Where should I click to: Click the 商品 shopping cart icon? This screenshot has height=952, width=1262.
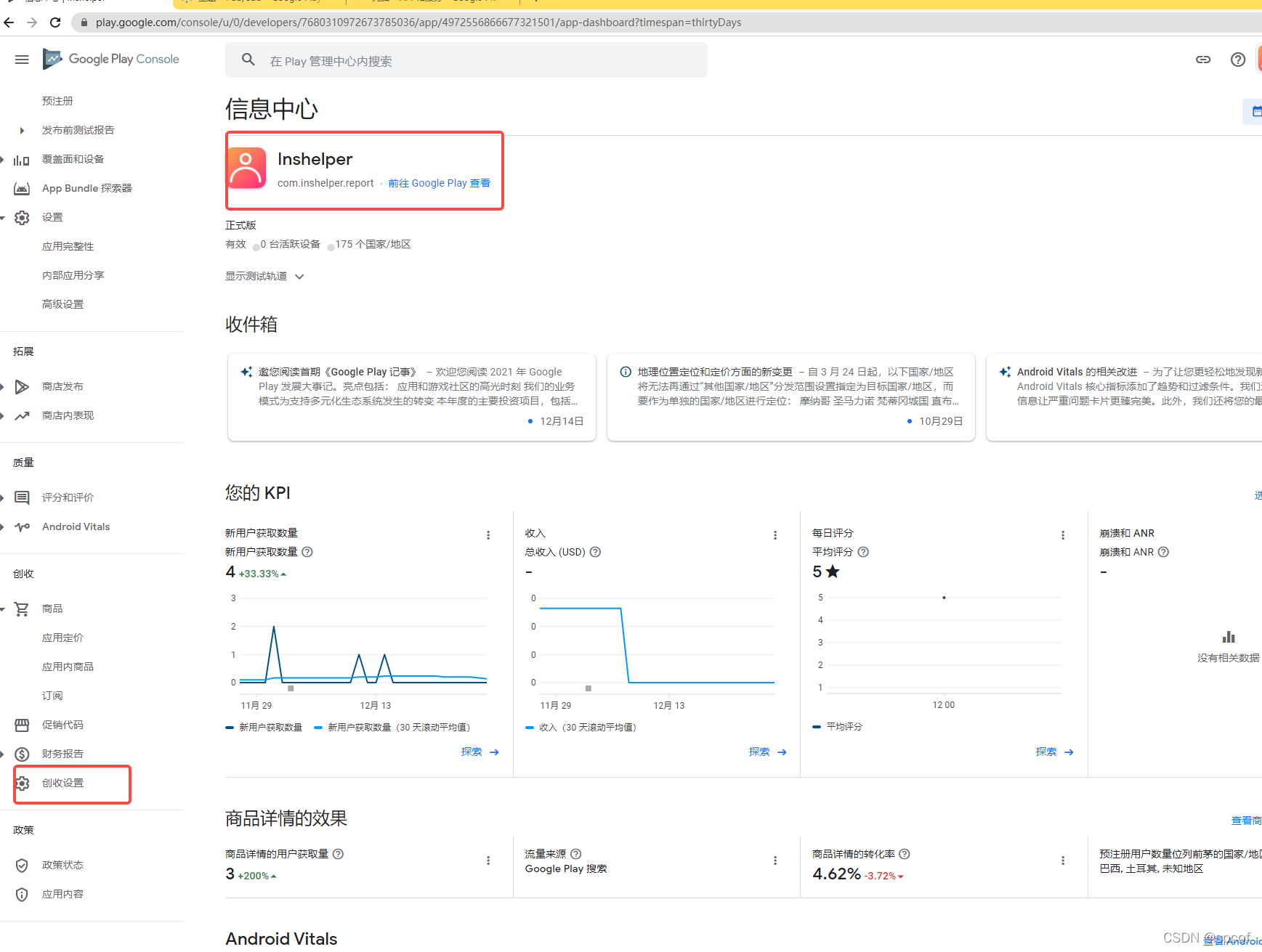click(x=22, y=609)
